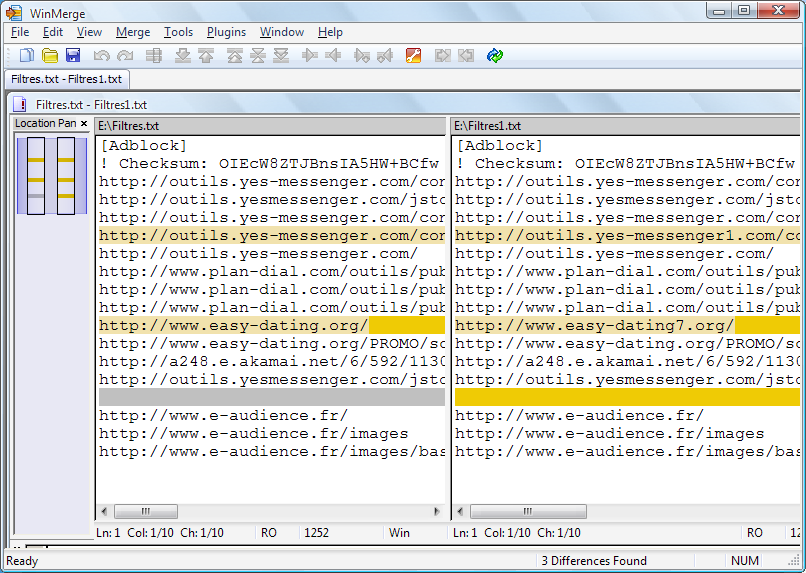Click the All Left copy icon
Screen dimensions: 806x573
(466, 55)
